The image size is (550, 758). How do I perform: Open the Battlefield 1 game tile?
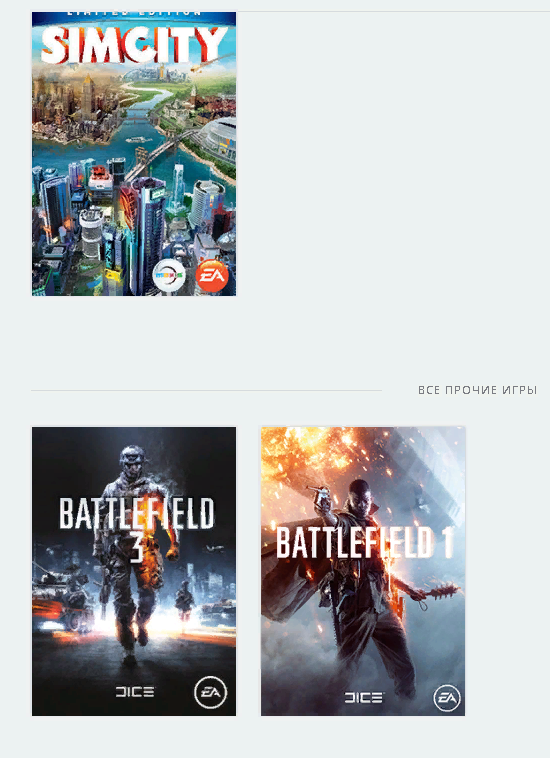tap(363, 571)
